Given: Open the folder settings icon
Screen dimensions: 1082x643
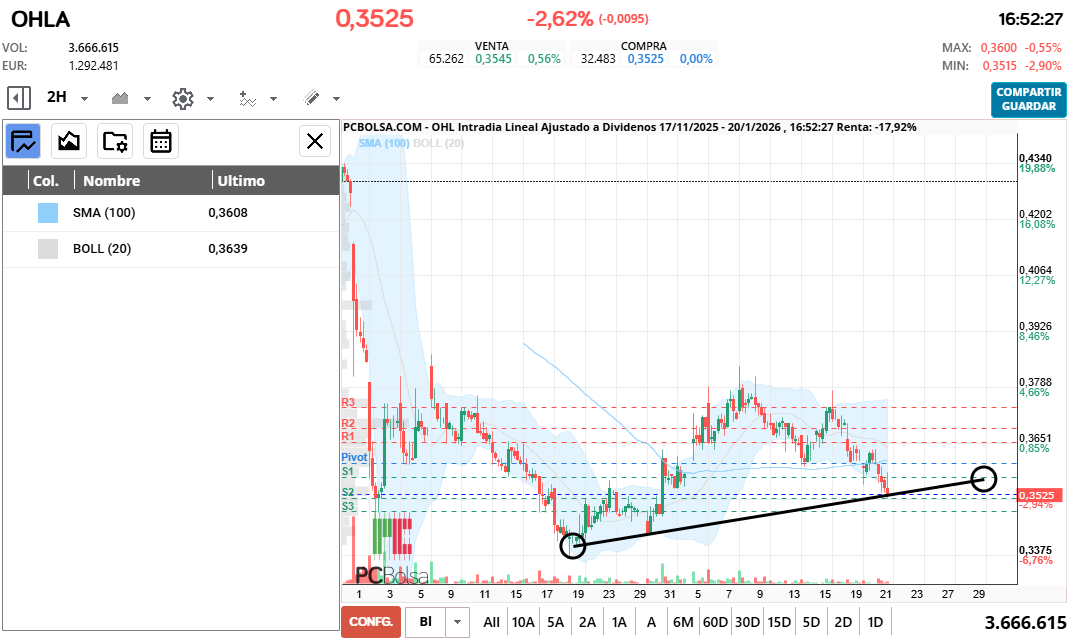Looking at the screenshot, I should [115, 141].
